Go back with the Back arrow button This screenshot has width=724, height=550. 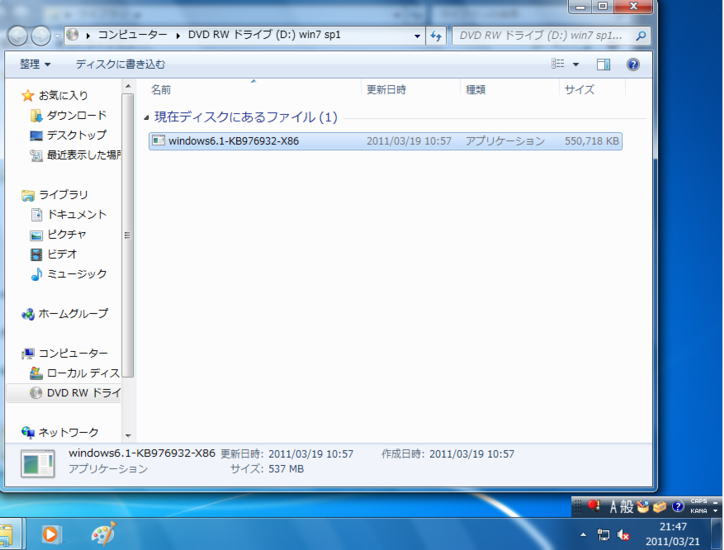[x=18, y=36]
